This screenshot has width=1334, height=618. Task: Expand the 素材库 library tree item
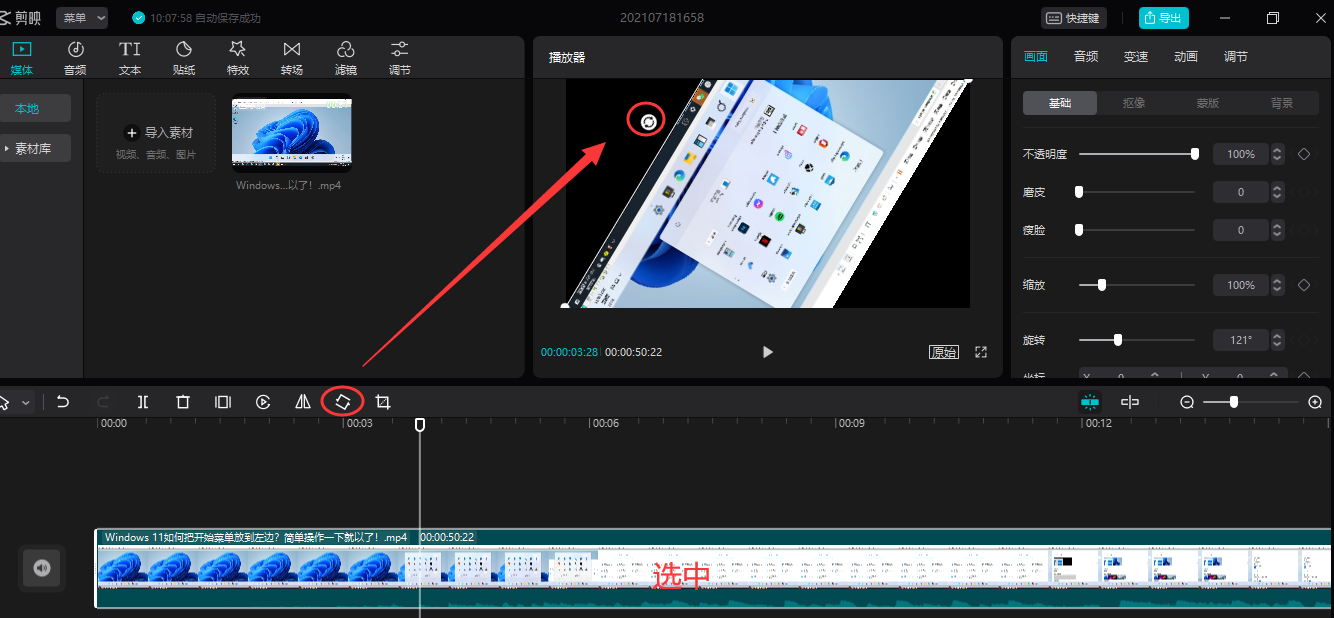36,148
